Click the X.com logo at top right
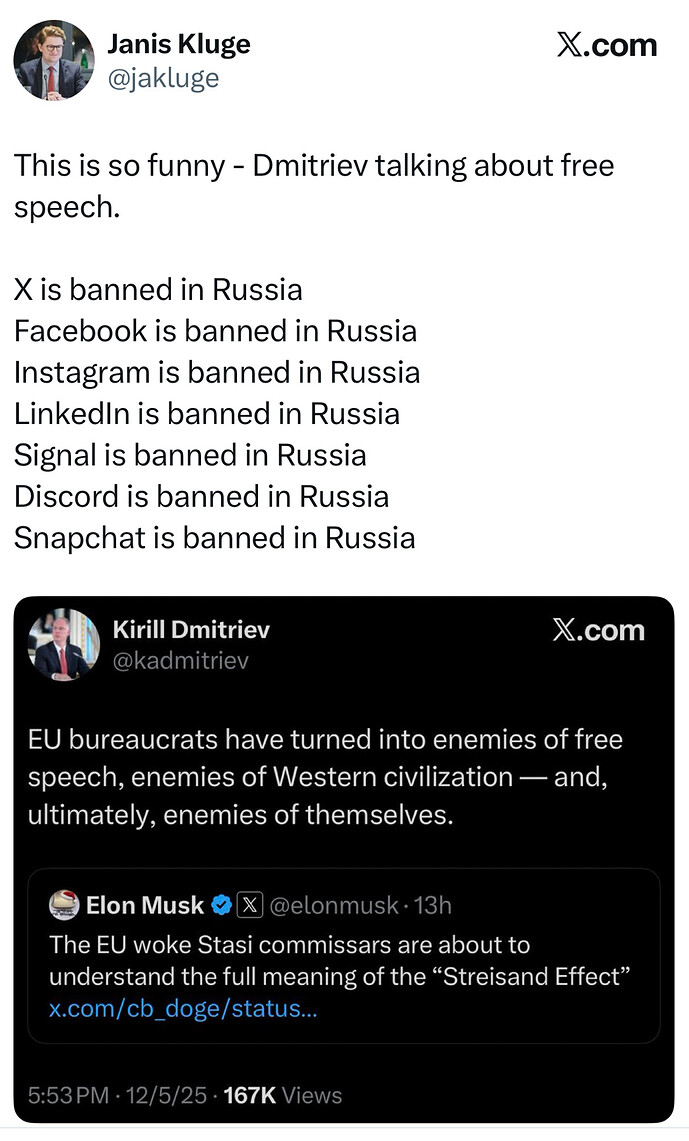This screenshot has height=1141, width=689. pos(606,46)
